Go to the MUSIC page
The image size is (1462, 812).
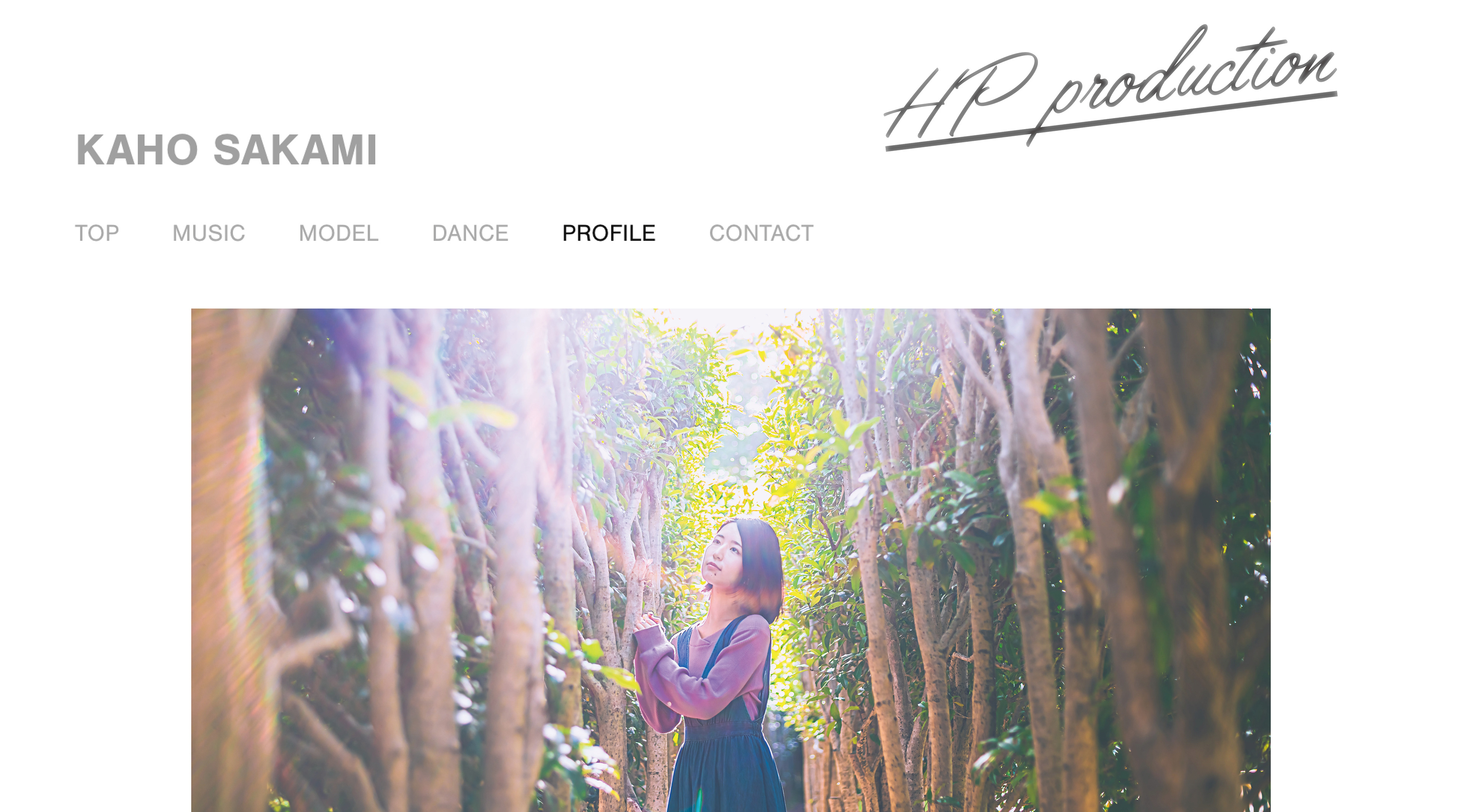click(209, 233)
